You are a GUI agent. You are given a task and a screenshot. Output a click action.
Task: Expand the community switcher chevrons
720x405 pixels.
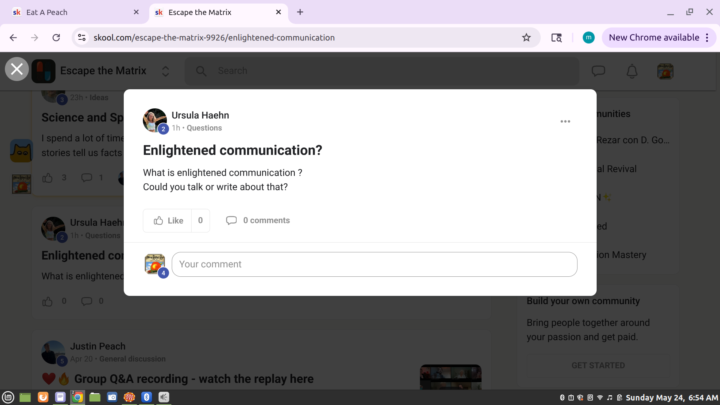pyautogui.click(x=165, y=71)
